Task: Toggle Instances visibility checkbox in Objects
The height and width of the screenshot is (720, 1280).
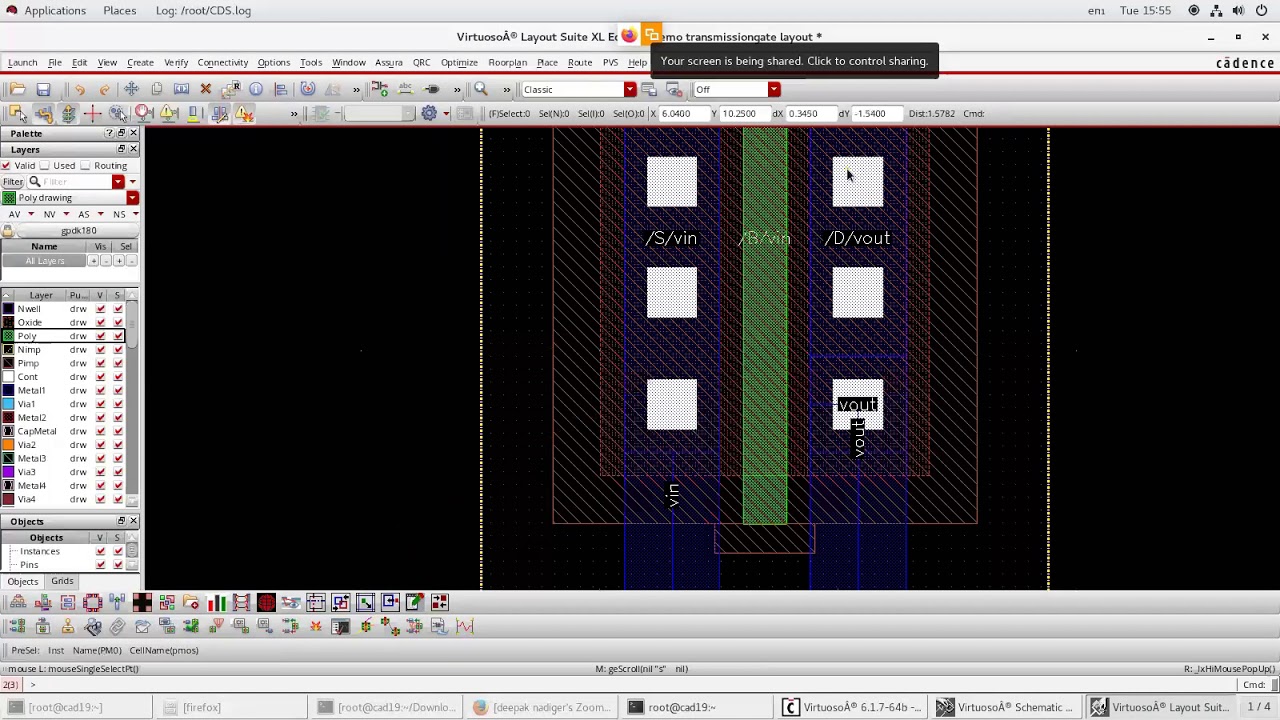Action: pyautogui.click(x=100, y=551)
